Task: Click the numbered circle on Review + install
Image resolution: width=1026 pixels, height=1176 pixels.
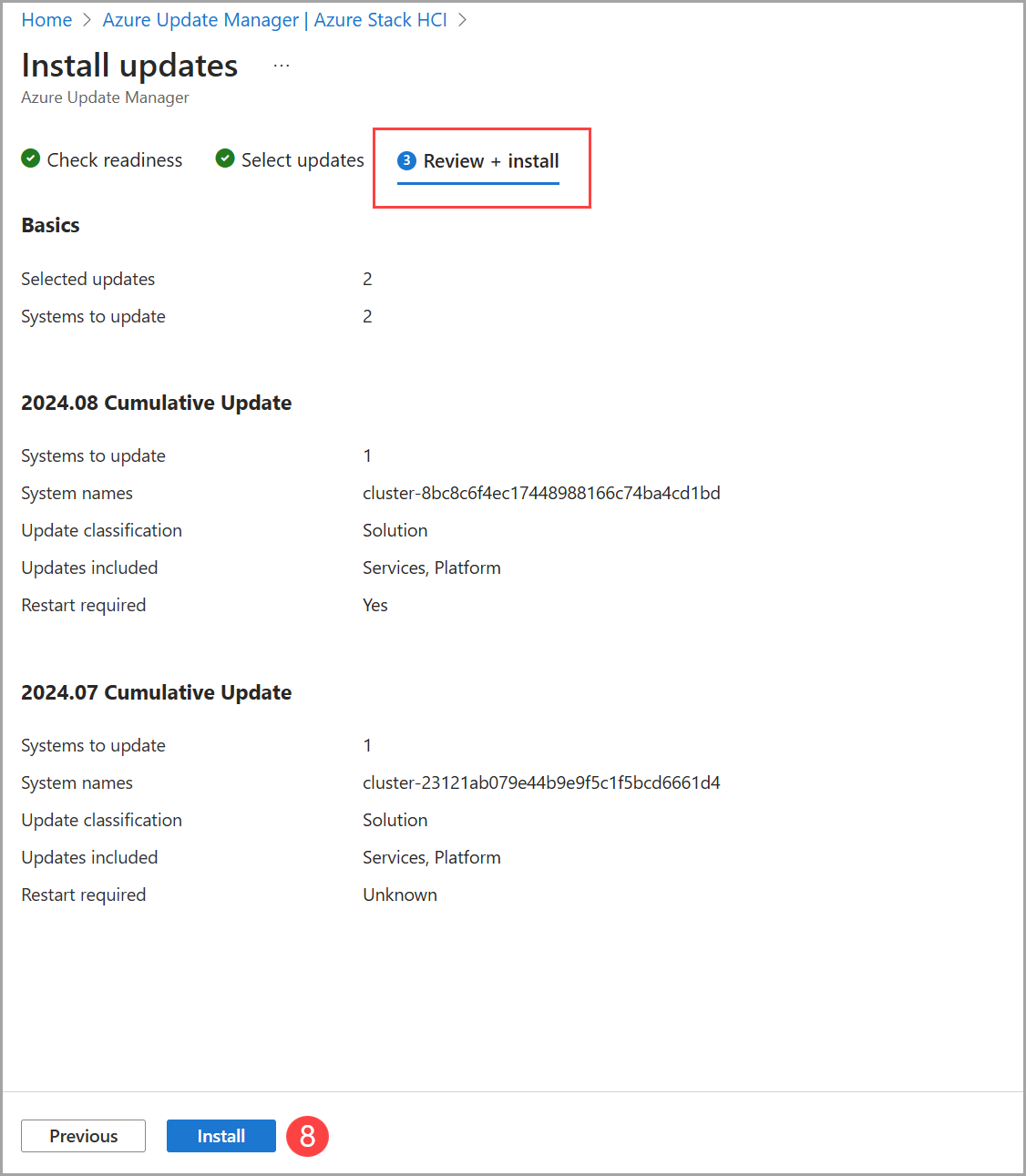Action: [406, 160]
